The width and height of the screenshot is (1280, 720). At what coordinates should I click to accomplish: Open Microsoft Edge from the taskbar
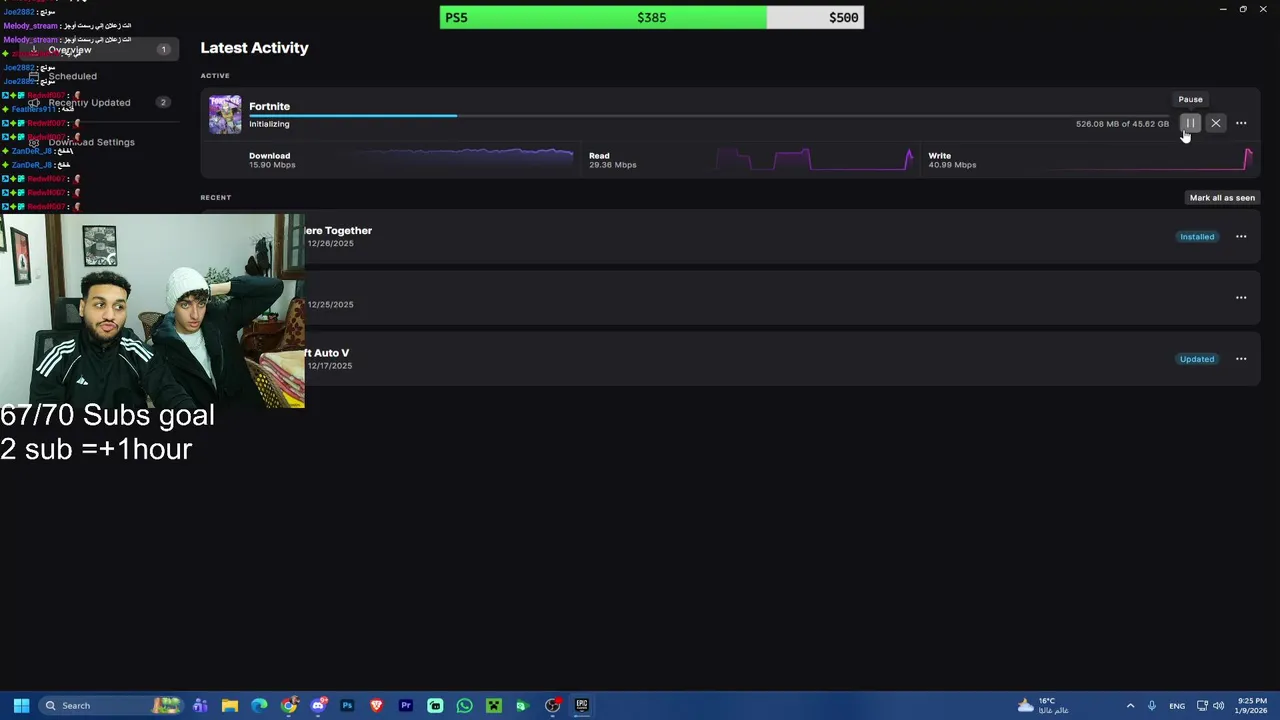[x=259, y=705]
